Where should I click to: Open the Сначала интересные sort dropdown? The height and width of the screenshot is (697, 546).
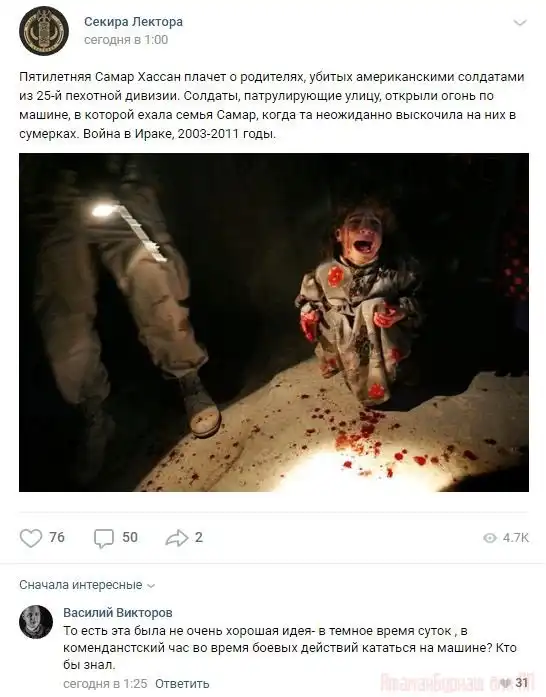point(87,585)
